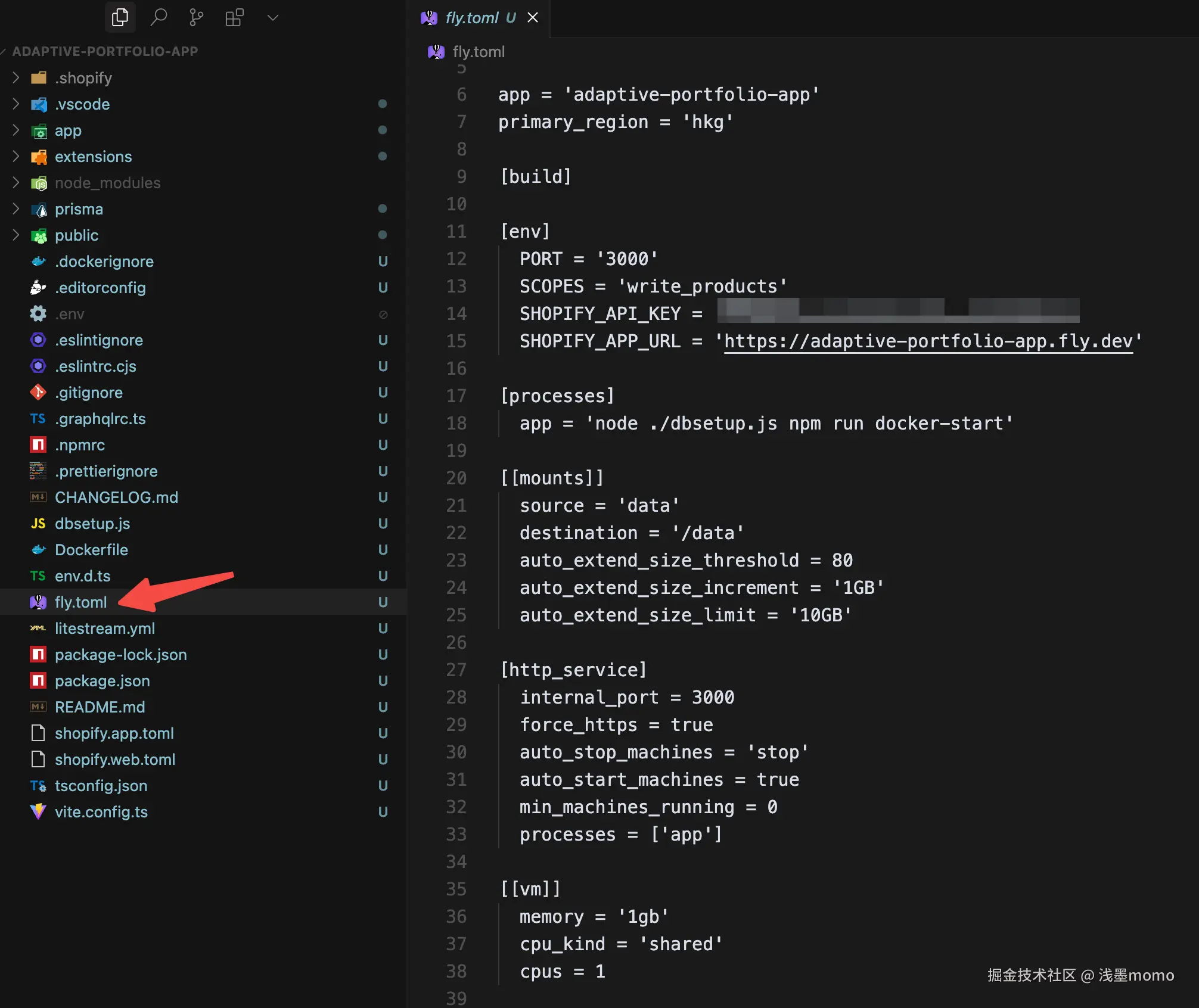Screen dimensions: 1199x1008
Task: Expand the extensions folder
Action: click(16, 156)
